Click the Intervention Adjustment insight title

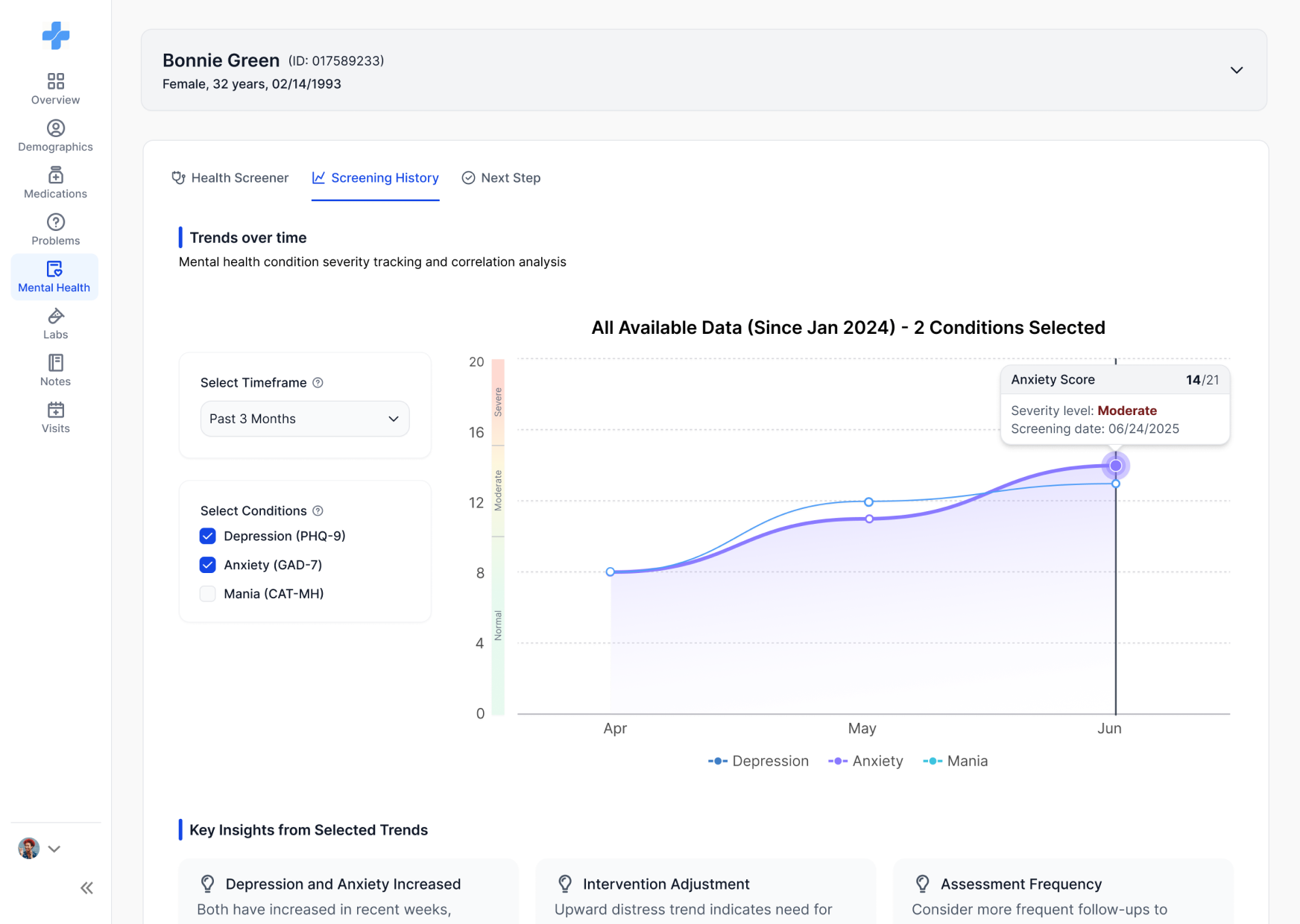click(x=666, y=884)
